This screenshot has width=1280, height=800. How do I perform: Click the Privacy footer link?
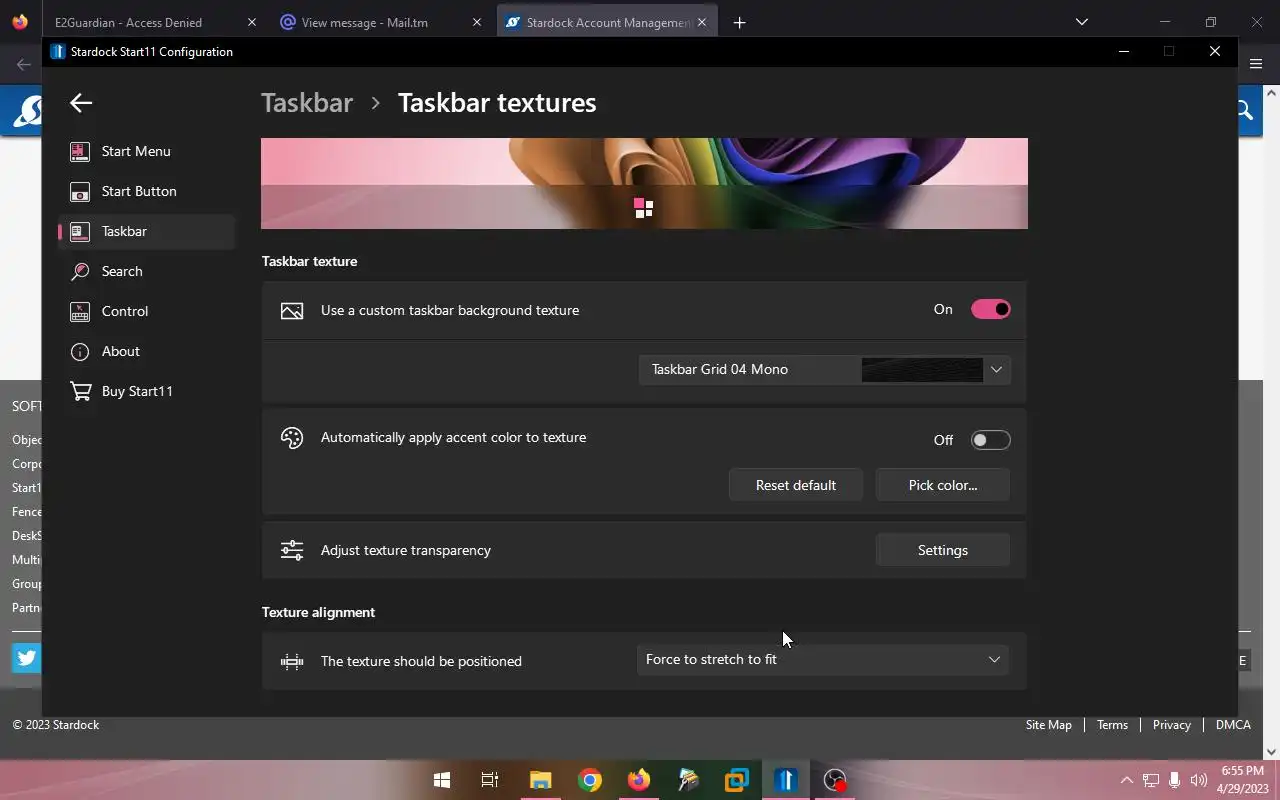(x=1171, y=725)
